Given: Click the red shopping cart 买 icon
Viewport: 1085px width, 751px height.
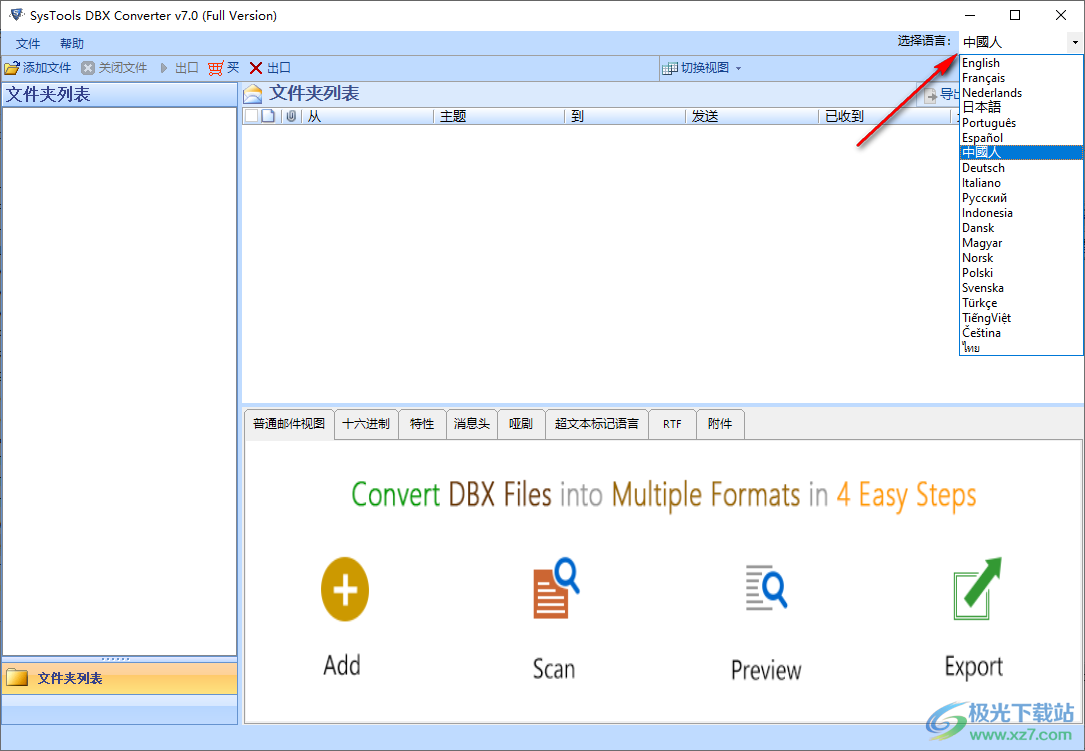Looking at the screenshot, I should 221,68.
